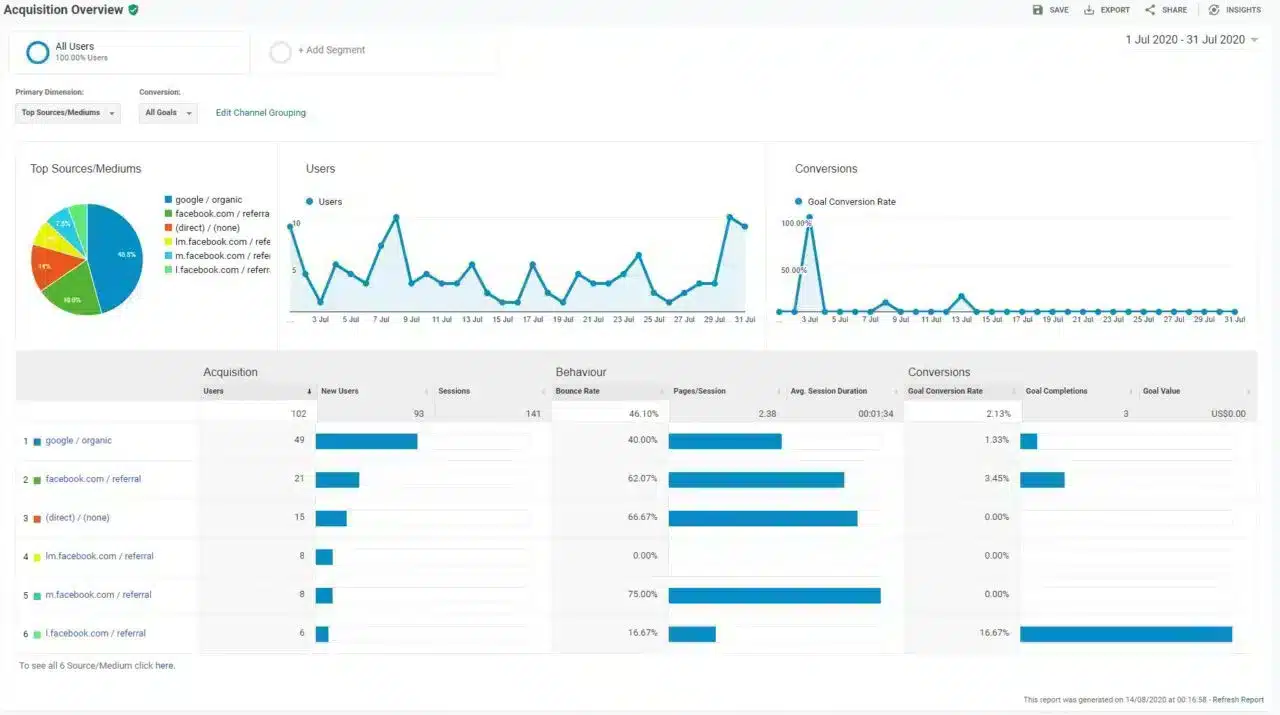Open the Top Sources/Mediums dimension dropdown
Screen dimensions: 1280x715
click(x=68, y=113)
